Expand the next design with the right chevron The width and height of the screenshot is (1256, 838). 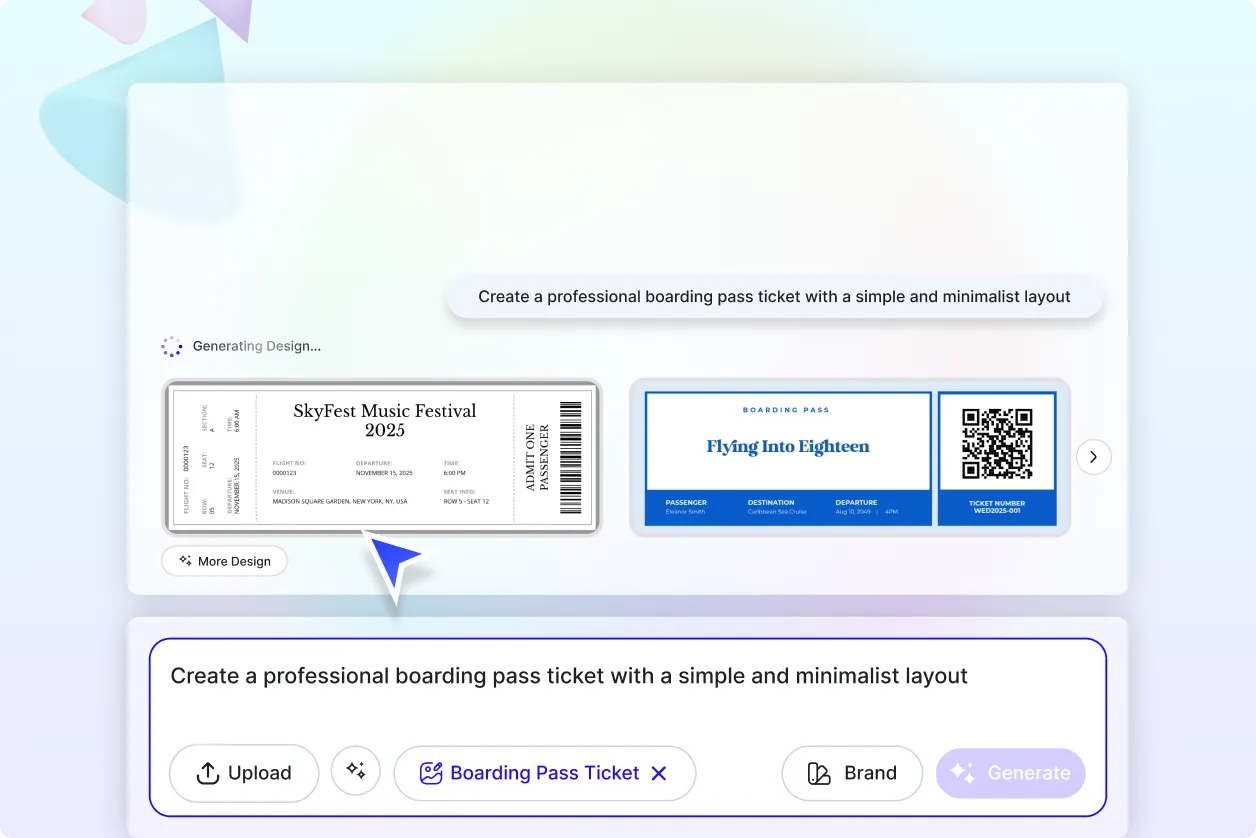(x=1093, y=456)
